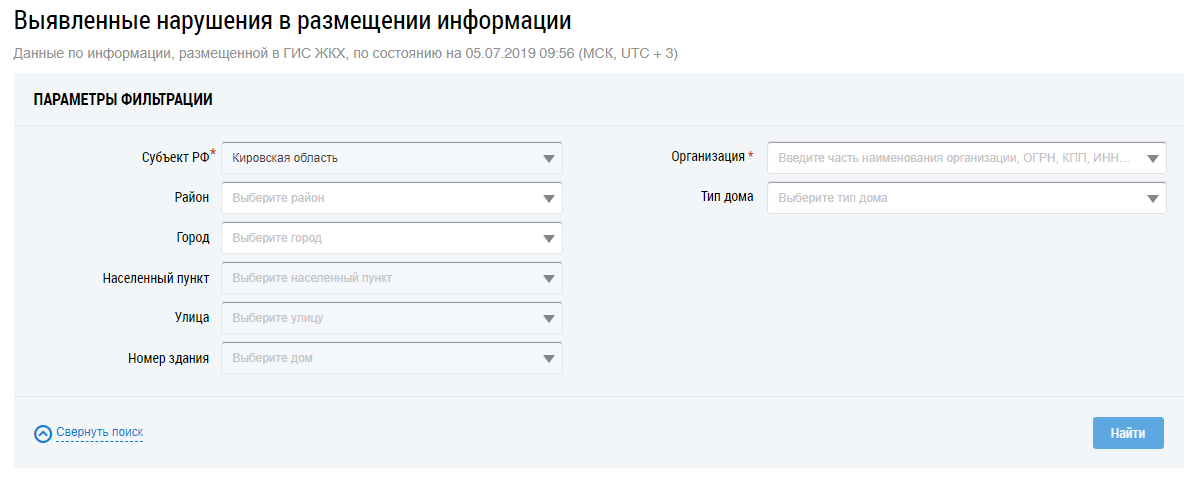Open the 'Кировская область' region selector

pyautogui.click(x=380, y=158)
